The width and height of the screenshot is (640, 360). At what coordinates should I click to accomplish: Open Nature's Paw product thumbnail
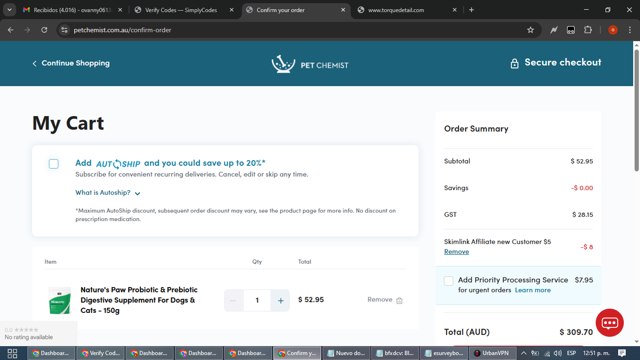[x=60, y=300]
